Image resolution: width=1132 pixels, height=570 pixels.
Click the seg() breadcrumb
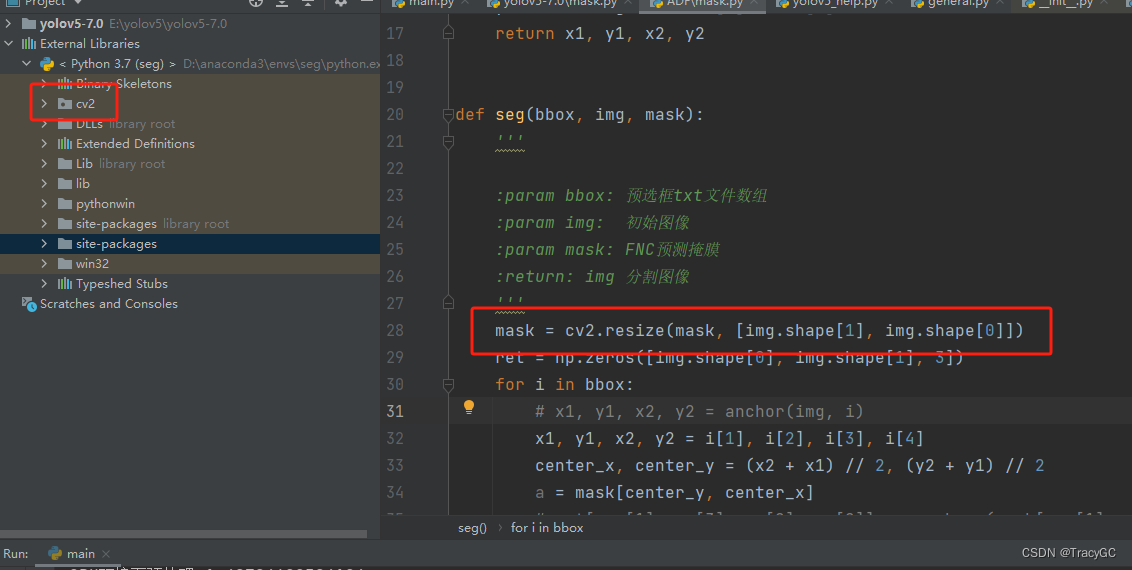tap(472, 528)
